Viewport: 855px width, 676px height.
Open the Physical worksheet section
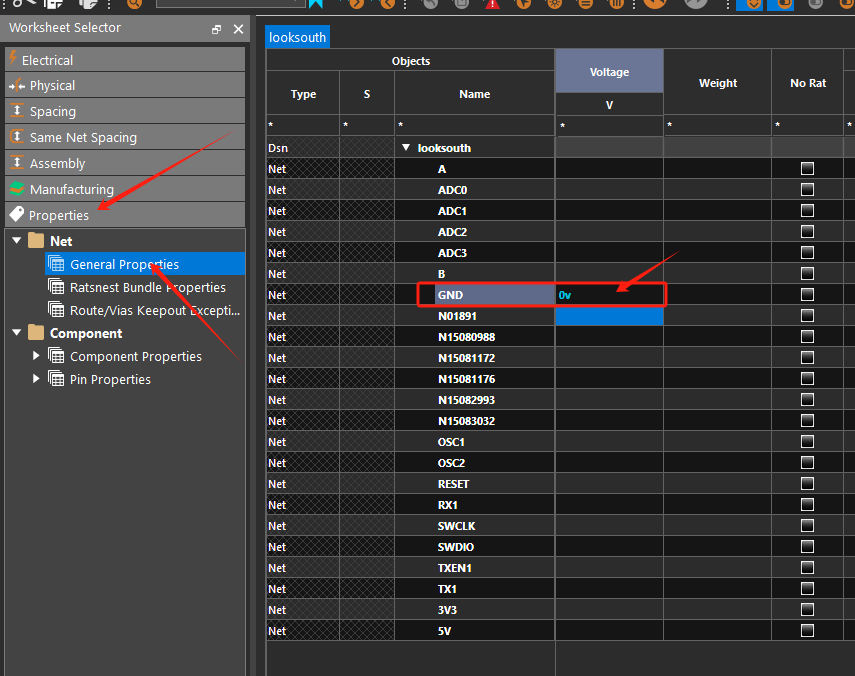[x=125, y=85]
